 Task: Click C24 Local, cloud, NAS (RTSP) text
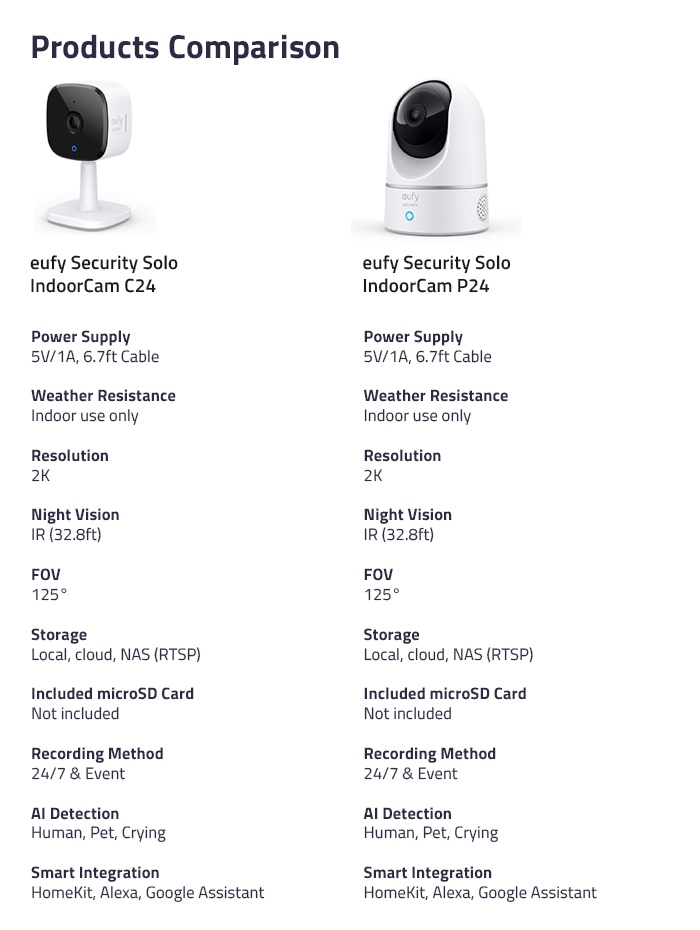[x=116, y=655]
